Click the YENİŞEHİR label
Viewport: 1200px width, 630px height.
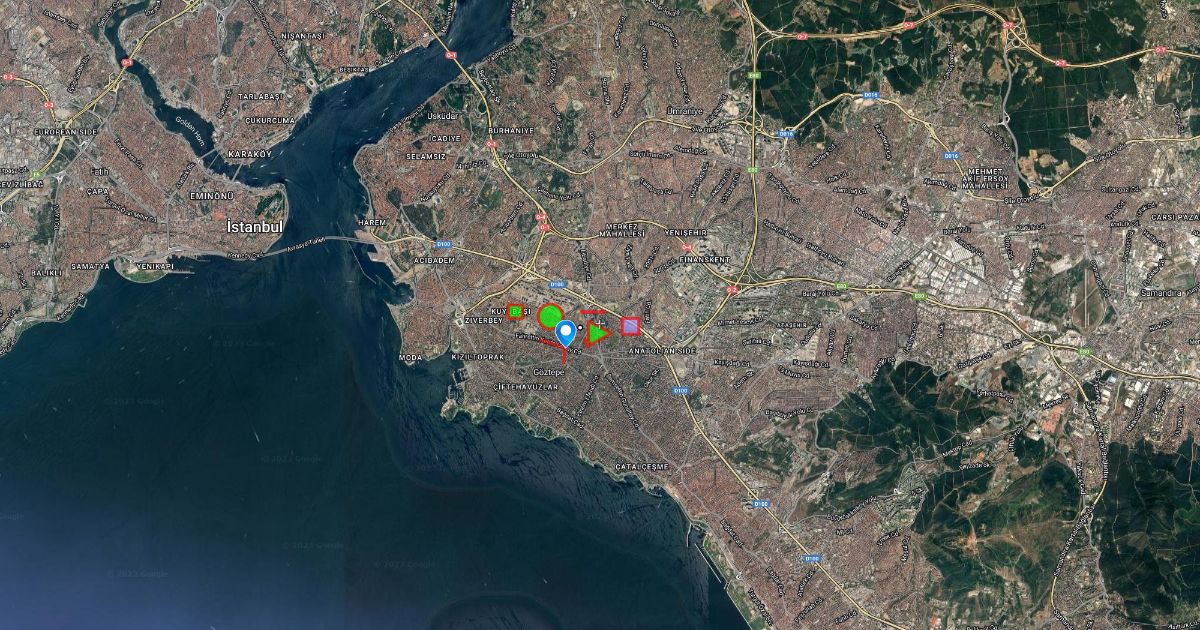tap(688, 232)
